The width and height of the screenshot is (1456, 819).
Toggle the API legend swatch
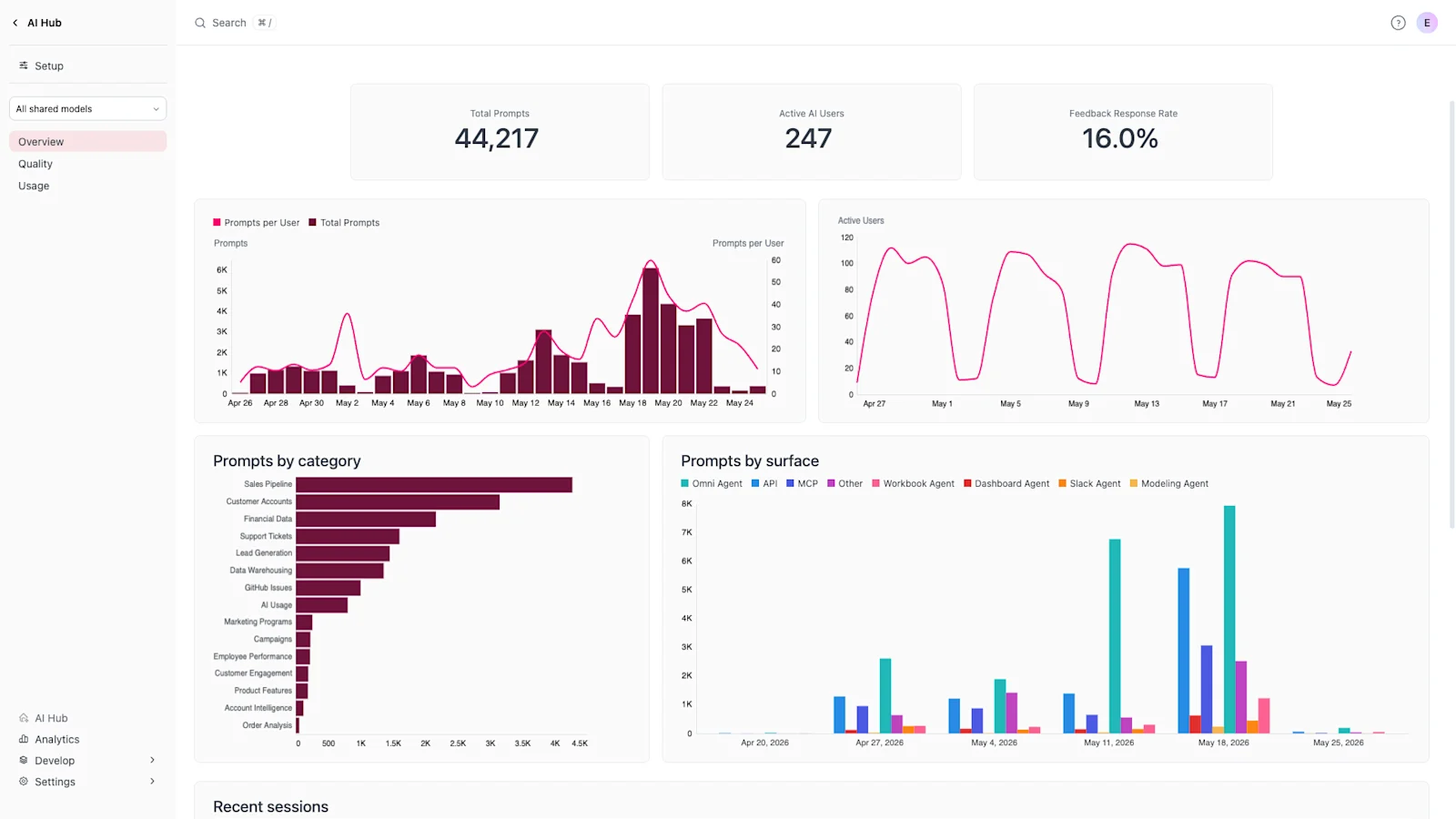point(755,483)
